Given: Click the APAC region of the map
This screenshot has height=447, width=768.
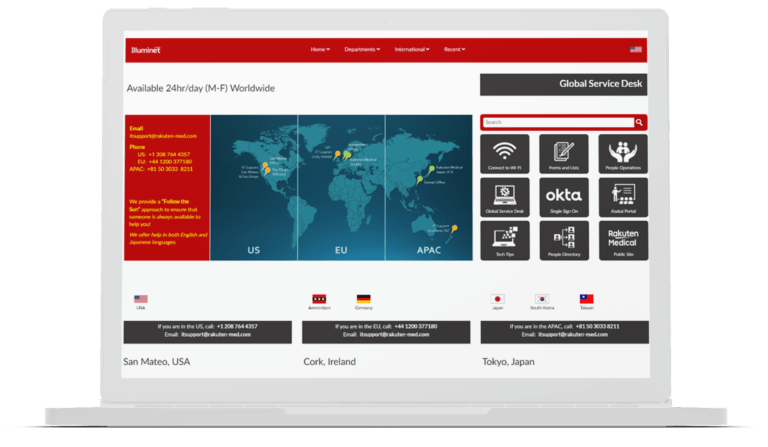Looking at the screenshot, I should click(429, 188).
